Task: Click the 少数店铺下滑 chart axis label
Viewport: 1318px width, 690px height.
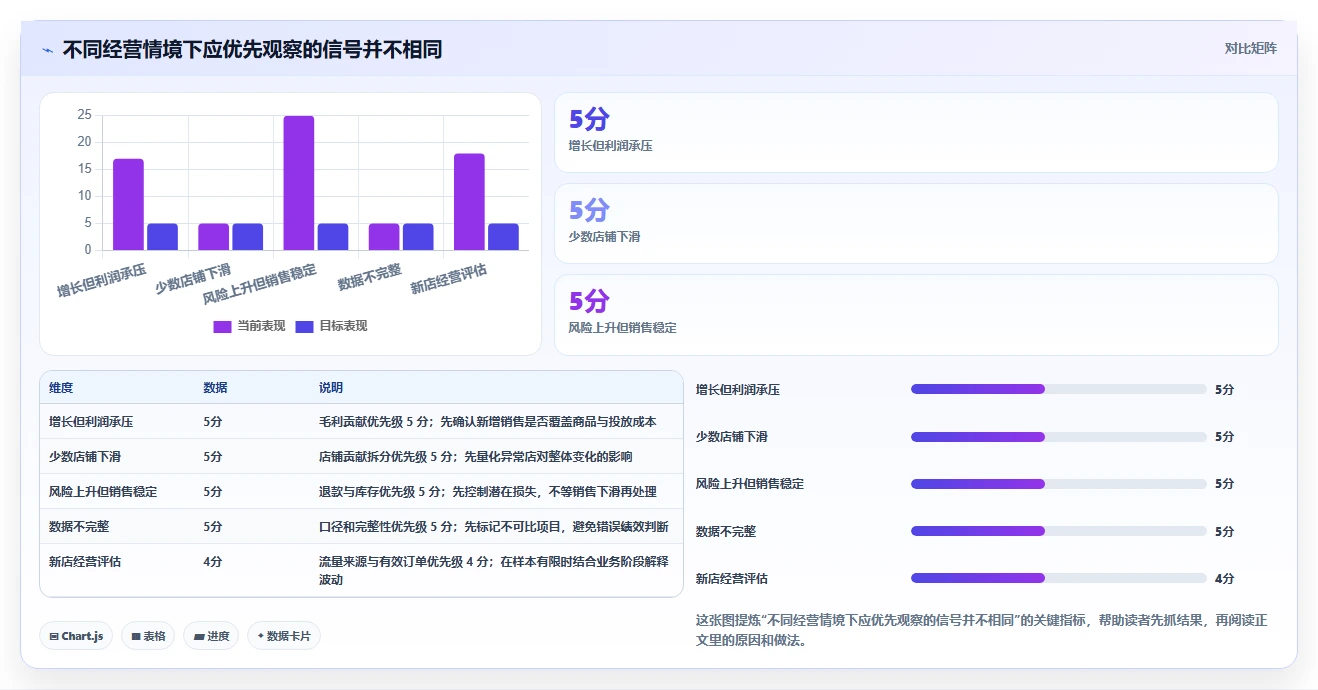Action: tap(194, 278)
